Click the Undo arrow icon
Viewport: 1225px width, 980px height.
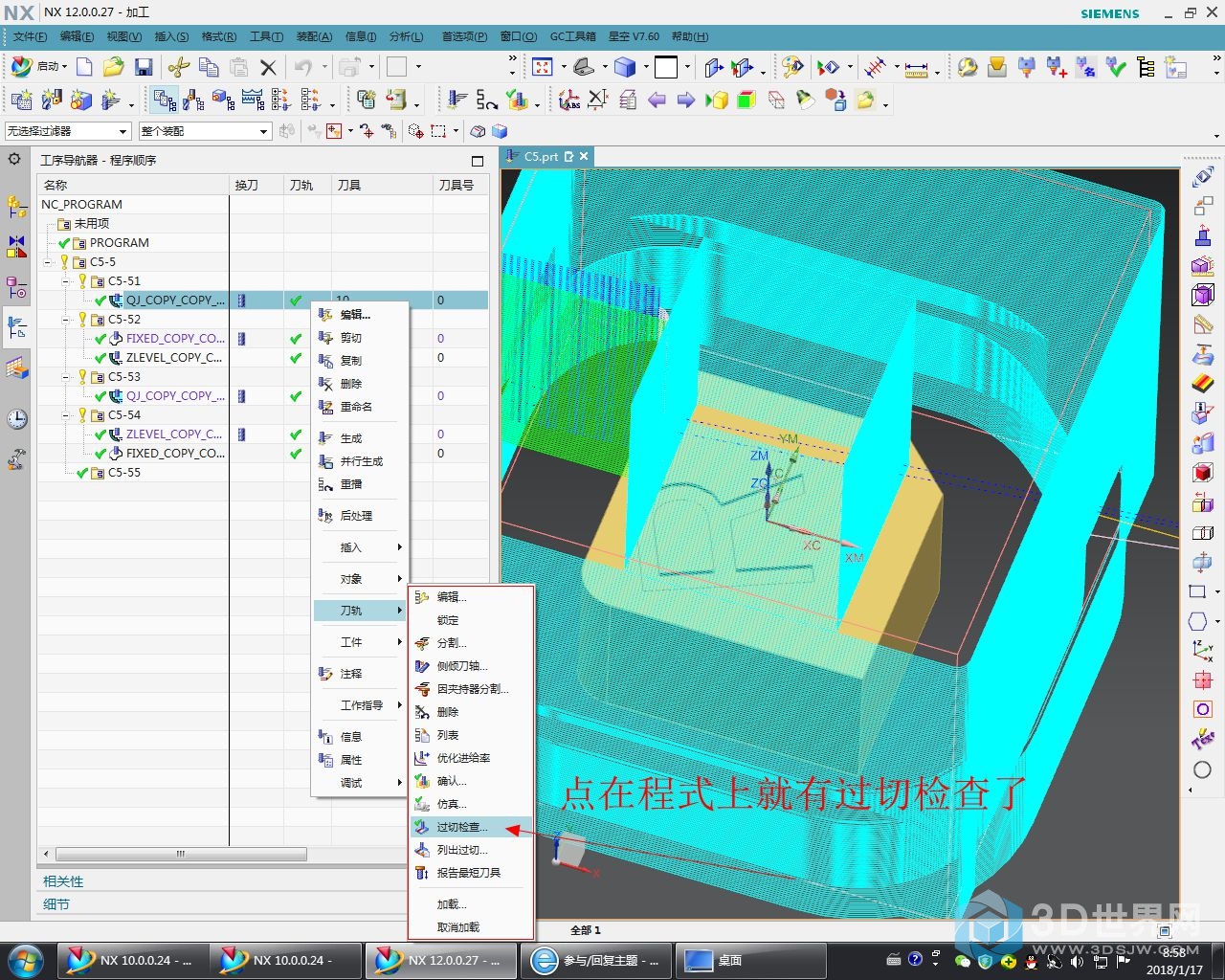(x=303, y=67)
